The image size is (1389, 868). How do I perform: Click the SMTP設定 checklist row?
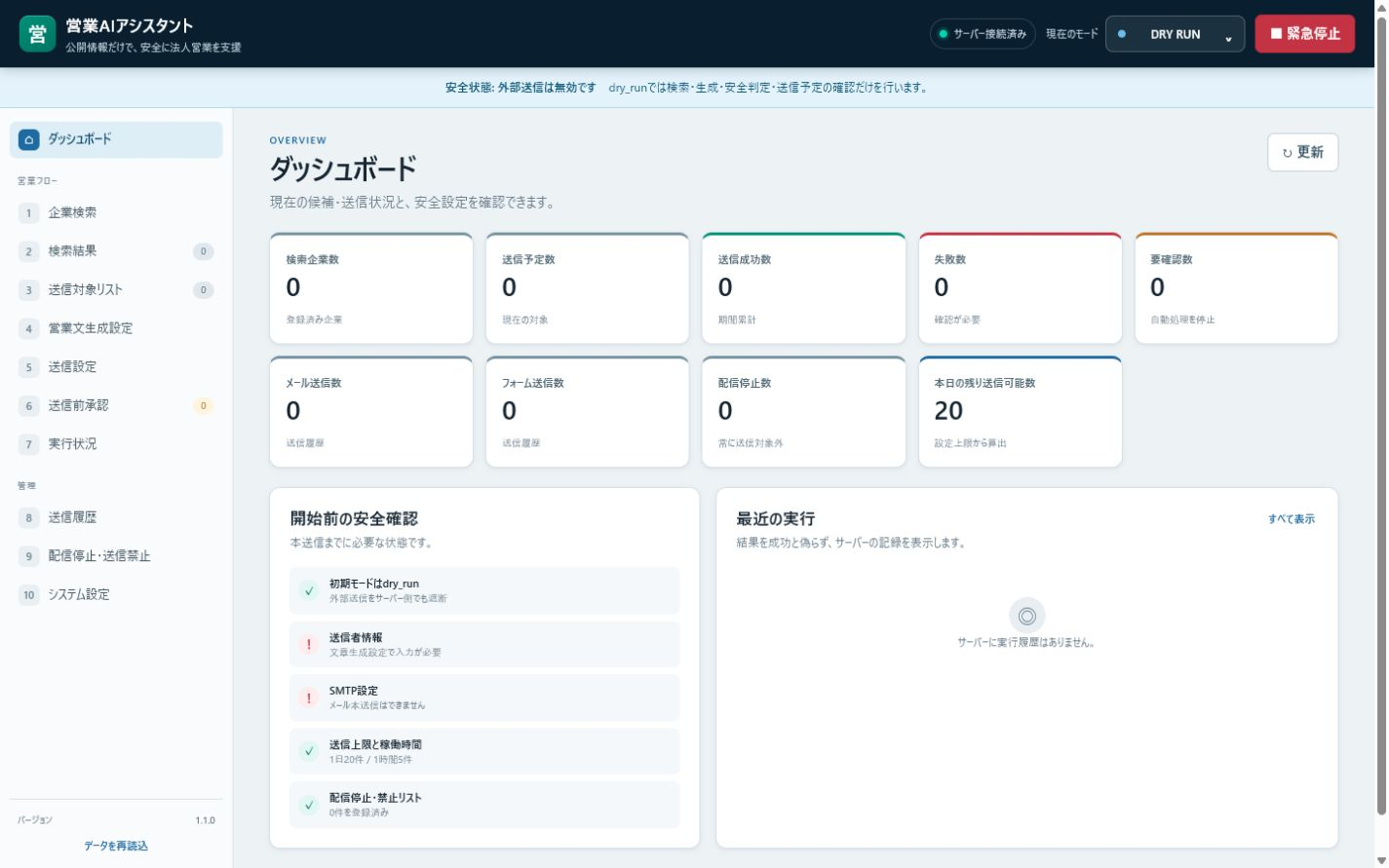484,698
